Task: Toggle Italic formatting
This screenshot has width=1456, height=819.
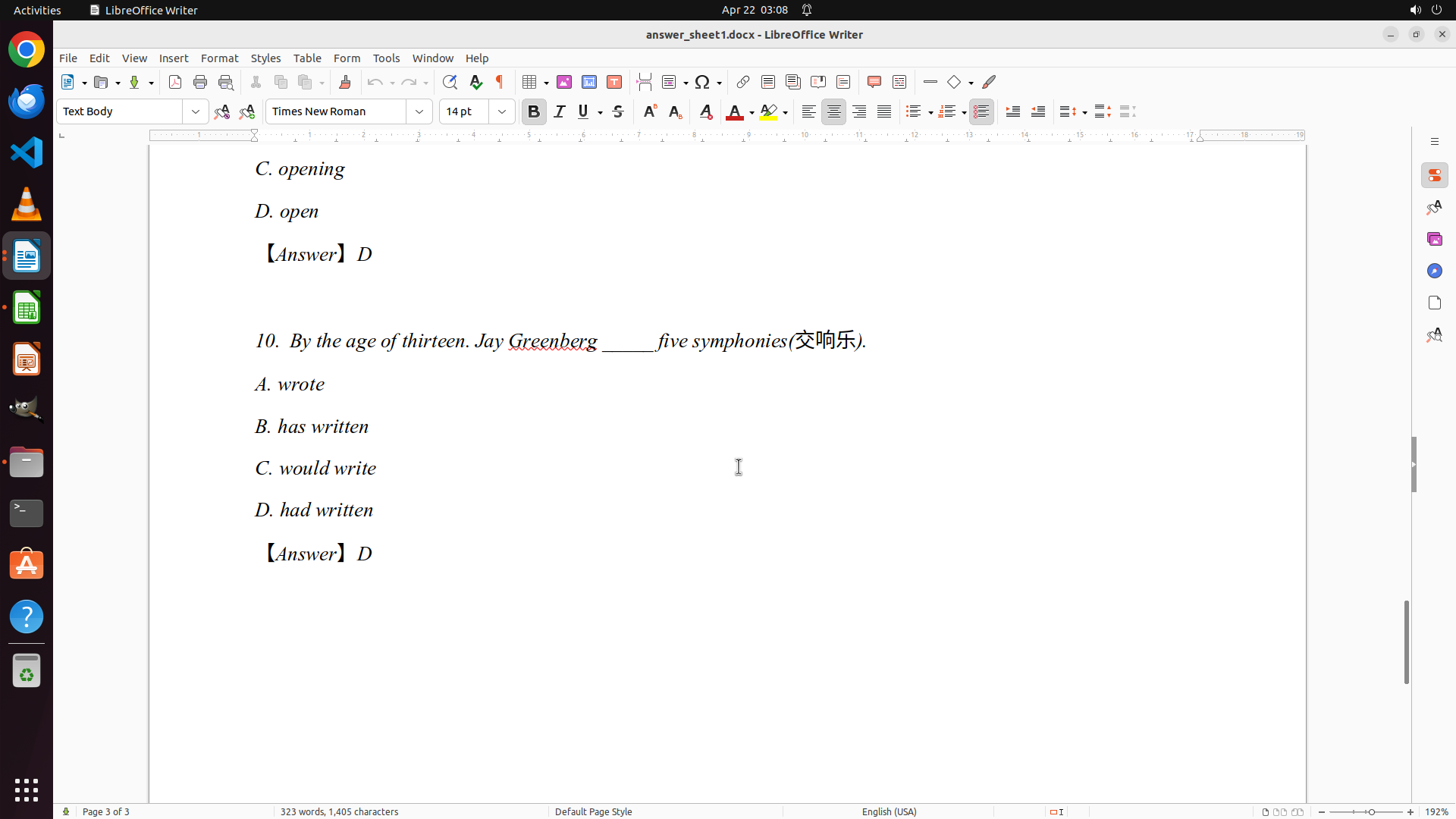Action: coord(560,111)
